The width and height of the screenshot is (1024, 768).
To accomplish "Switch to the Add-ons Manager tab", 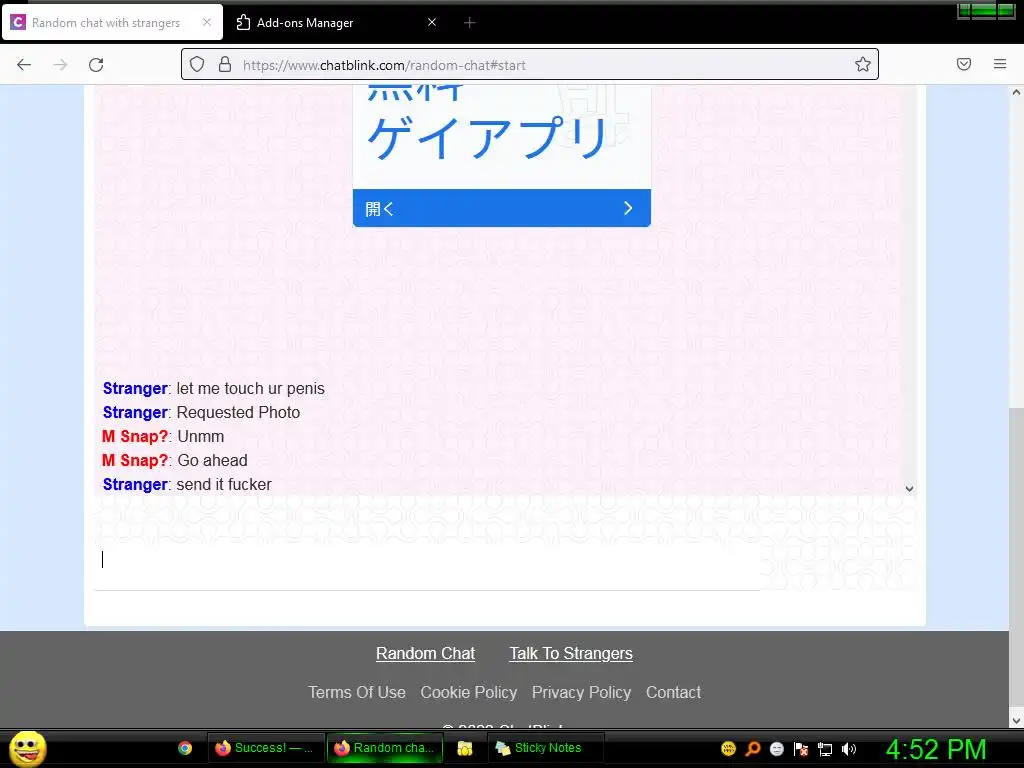I will point(337,23).
